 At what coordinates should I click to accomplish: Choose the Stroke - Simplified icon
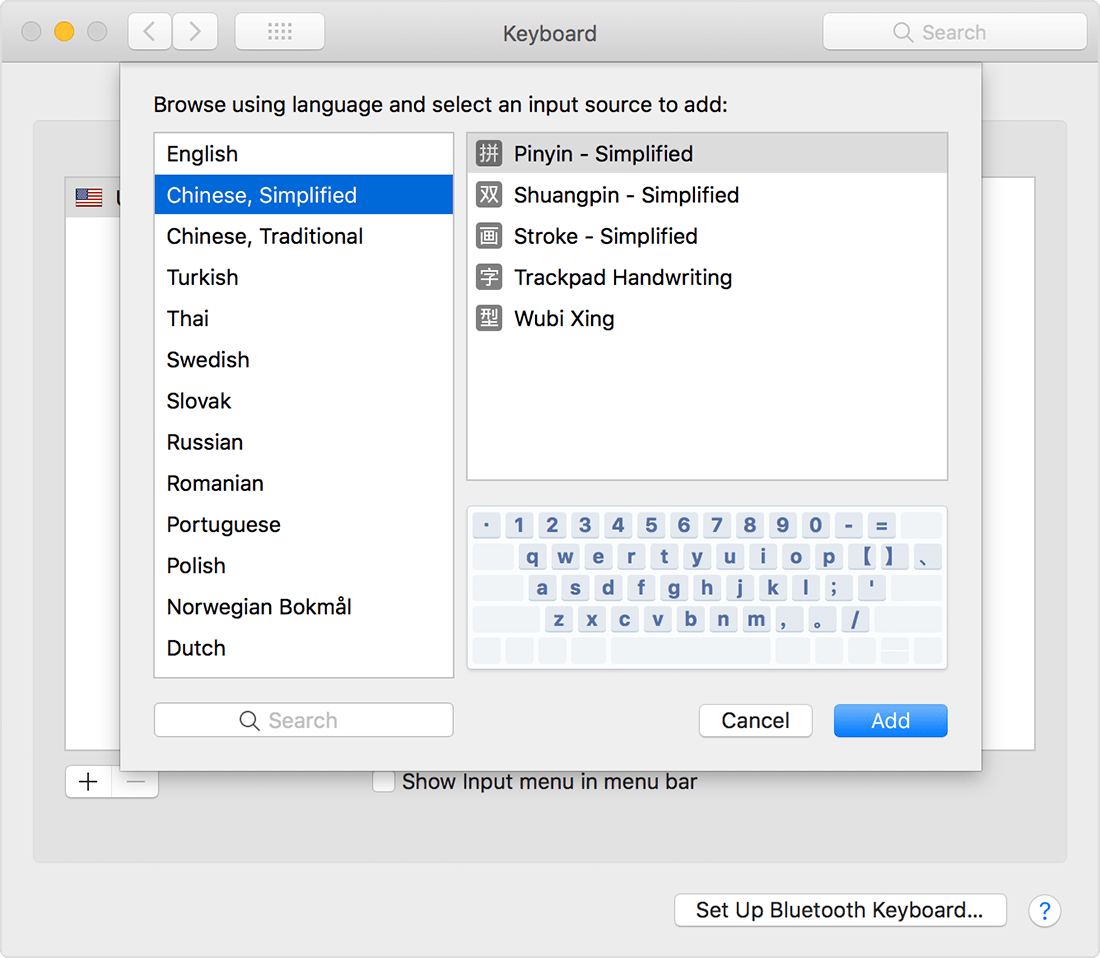click(x=489, y=236)
